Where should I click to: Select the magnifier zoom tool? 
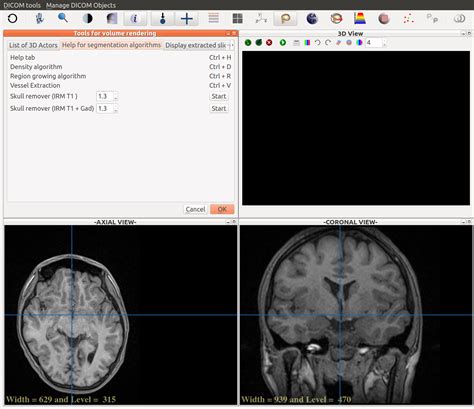(x=63, y=18)
